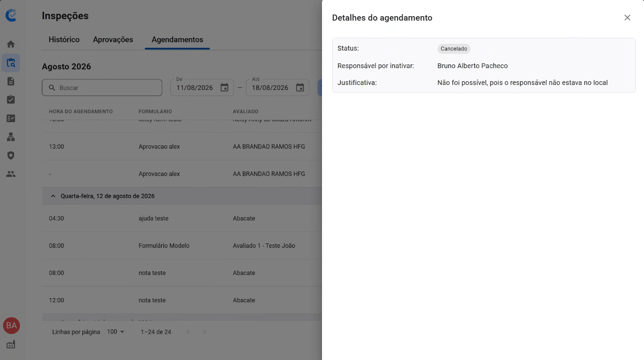644x360 pixels.
Task: Open the documents sidebar icon
Action: (11, 81)
